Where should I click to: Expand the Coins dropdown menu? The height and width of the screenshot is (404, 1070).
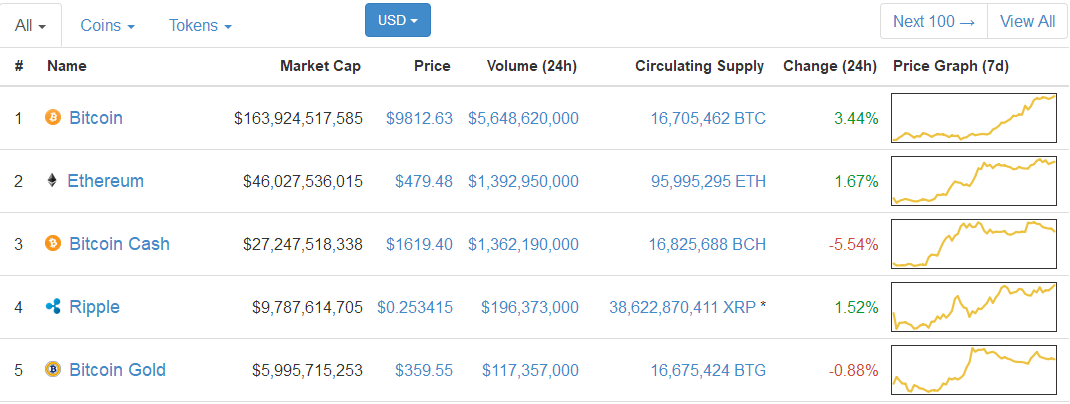(107, 25)
